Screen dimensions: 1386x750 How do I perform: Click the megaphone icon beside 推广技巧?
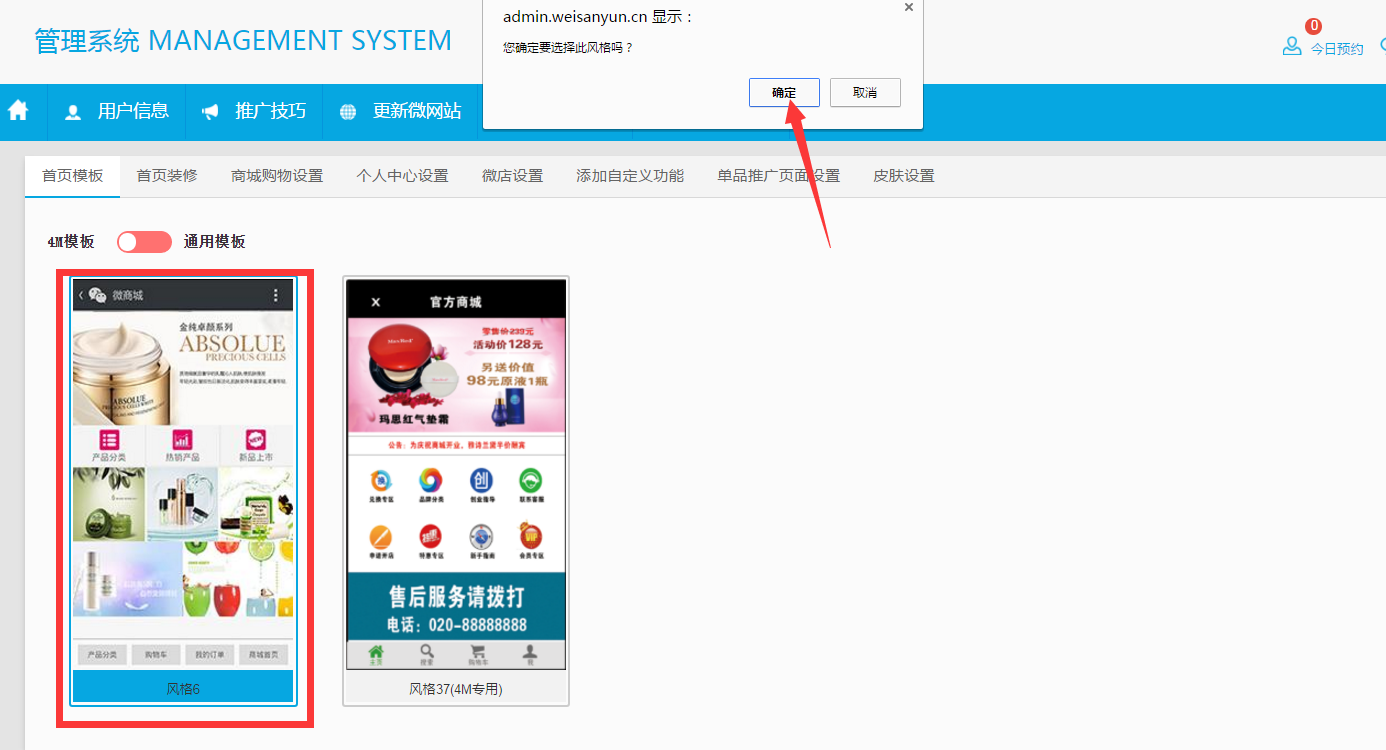[210, 112]
